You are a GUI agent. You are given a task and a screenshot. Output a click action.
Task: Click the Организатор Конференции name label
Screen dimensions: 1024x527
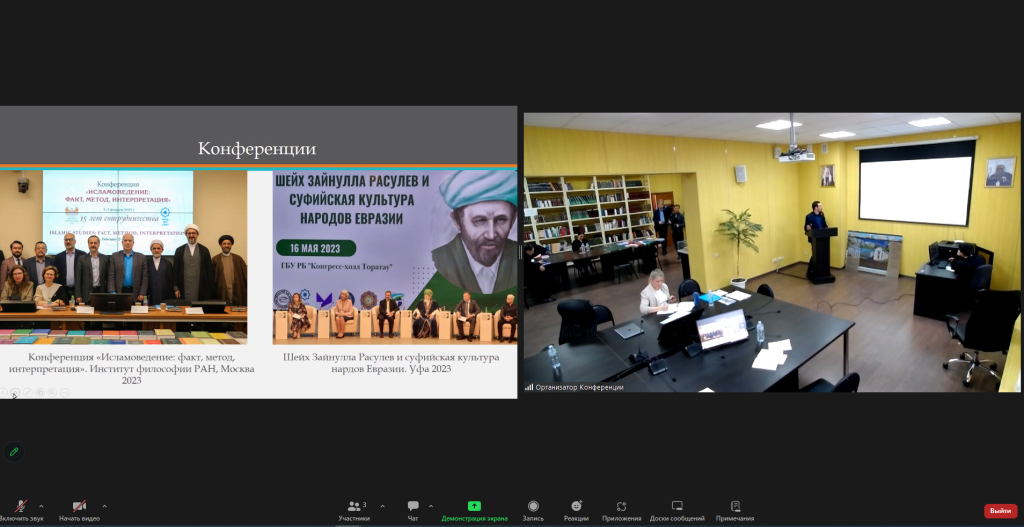(x=579, y=387)
